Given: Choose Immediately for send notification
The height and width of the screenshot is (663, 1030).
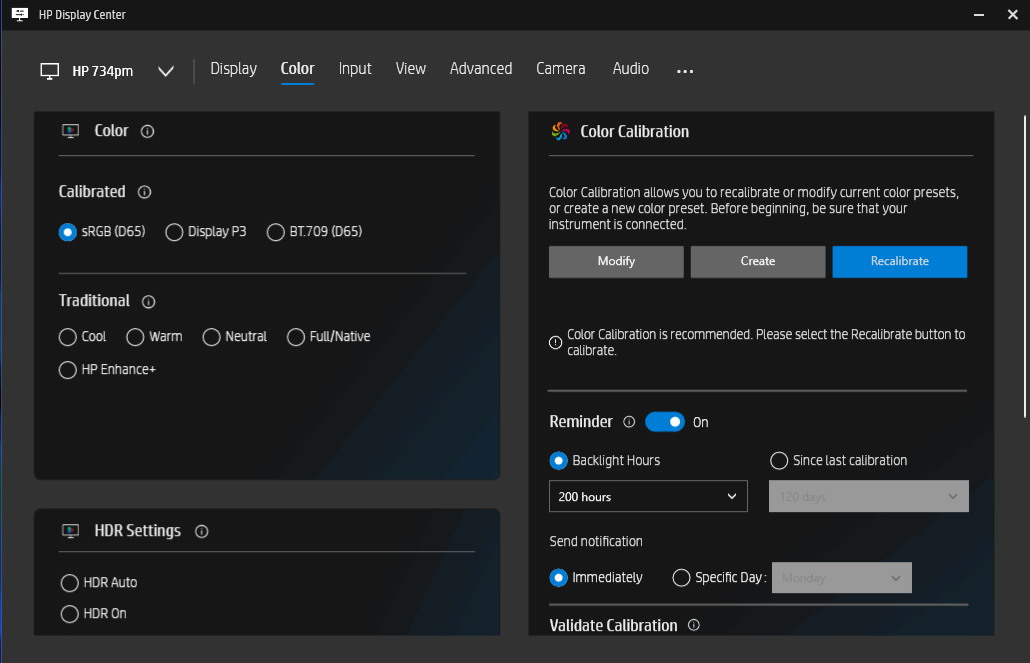Looking at the screenshot, I should (x=596, y=578).
